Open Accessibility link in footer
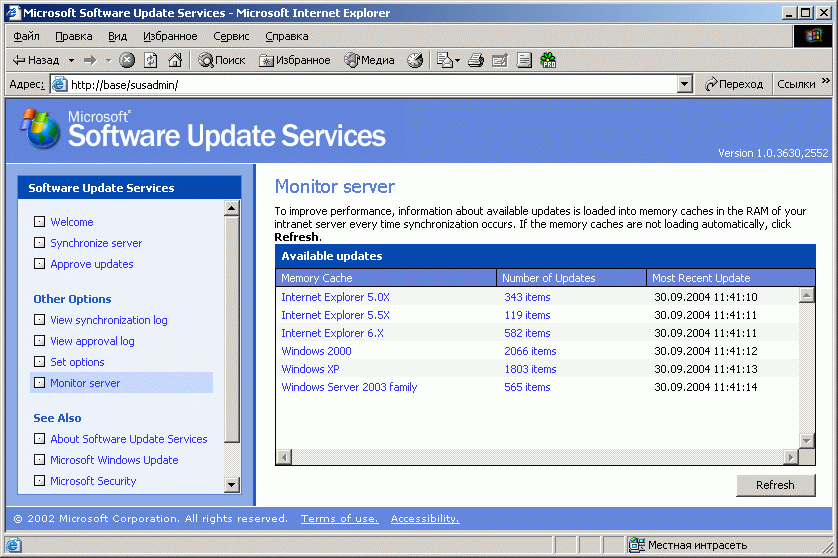Image resolution: width=838 pixels, height=558 pixels. 425,518
